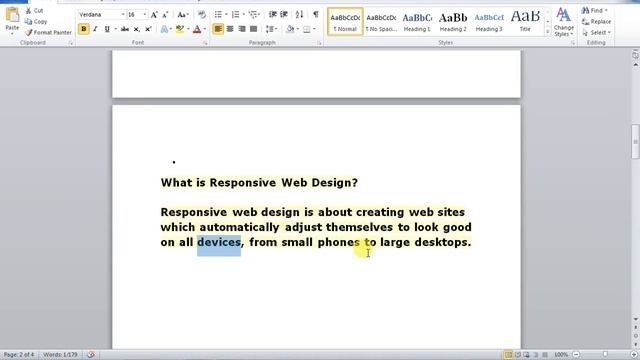Zoom out with the minus button
This screenshot has width=640, height=360.
click(x=576, y=355)
